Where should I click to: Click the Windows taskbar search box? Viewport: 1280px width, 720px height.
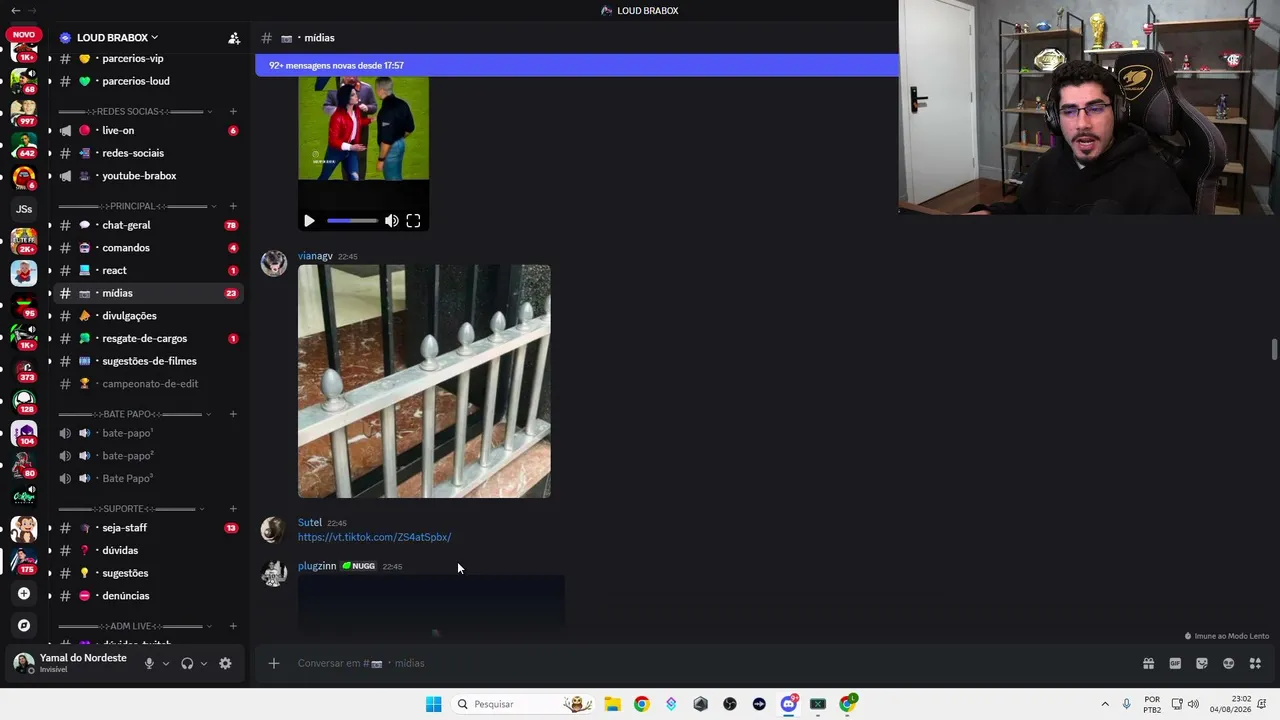point(522,704)
